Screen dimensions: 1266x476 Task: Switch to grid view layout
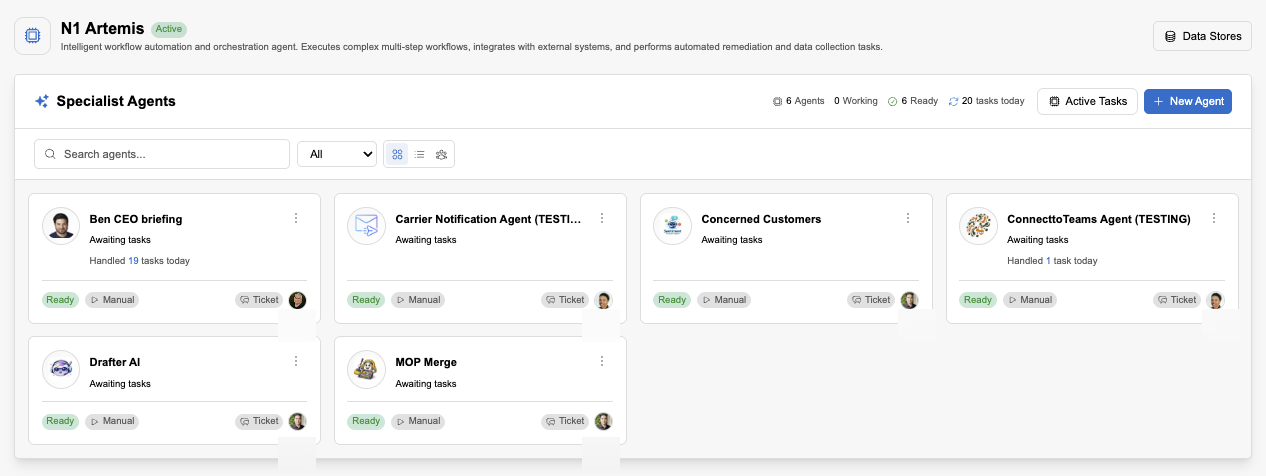coord(398,154)
